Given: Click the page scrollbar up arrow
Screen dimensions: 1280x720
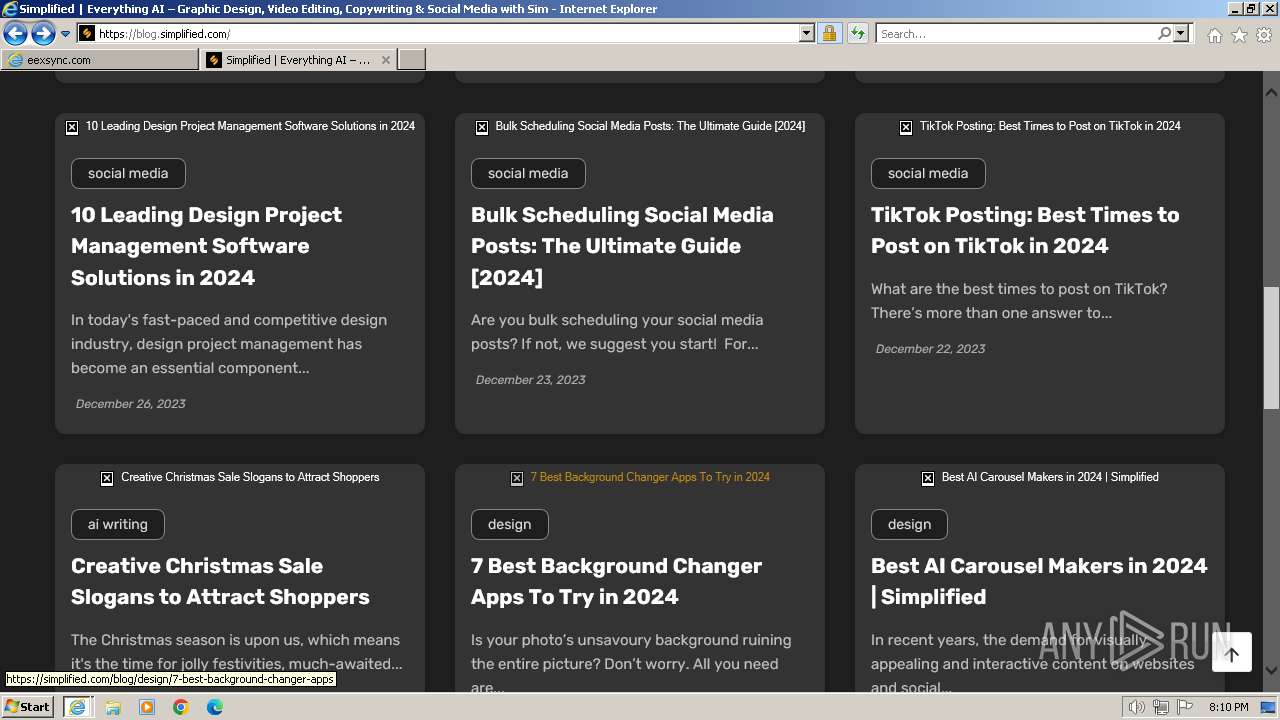Looking at the screenshot, I should coord(1271,92).
